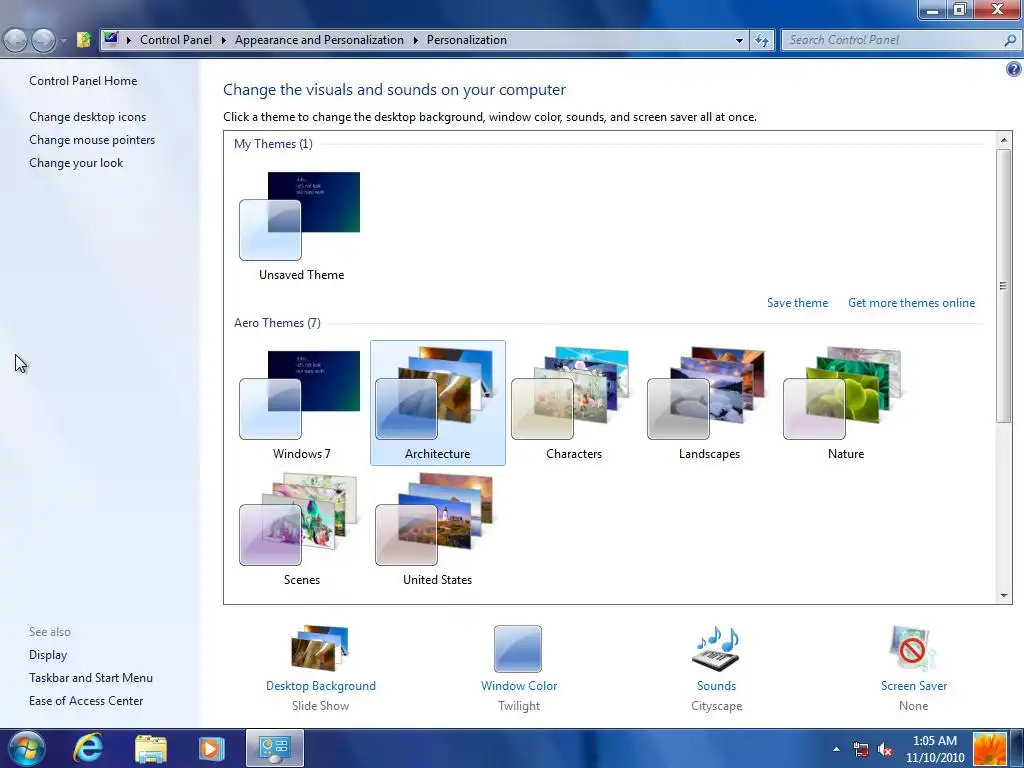Click the network tray icon
This screenshot has height=768, width=1024.
pos(861,749)
